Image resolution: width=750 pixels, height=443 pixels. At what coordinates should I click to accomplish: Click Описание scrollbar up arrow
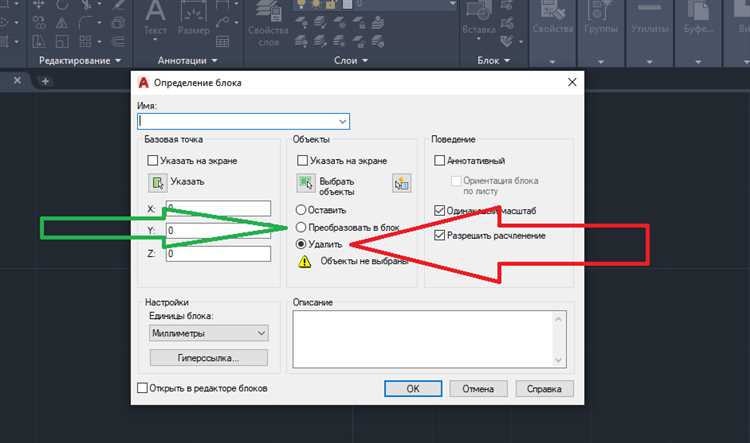coord(559,318)
